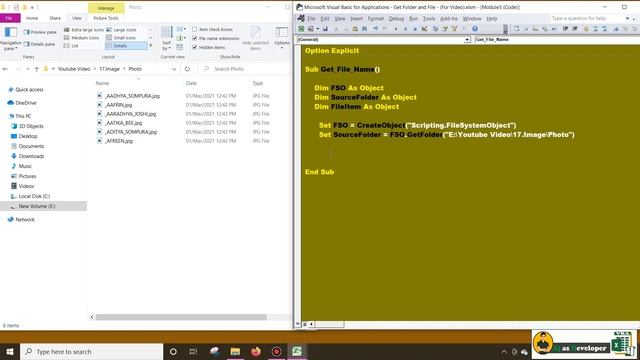Screen dimensions: 640x360
Task: Open the Tools menu in VBA editor
Action: coord(429,19)
